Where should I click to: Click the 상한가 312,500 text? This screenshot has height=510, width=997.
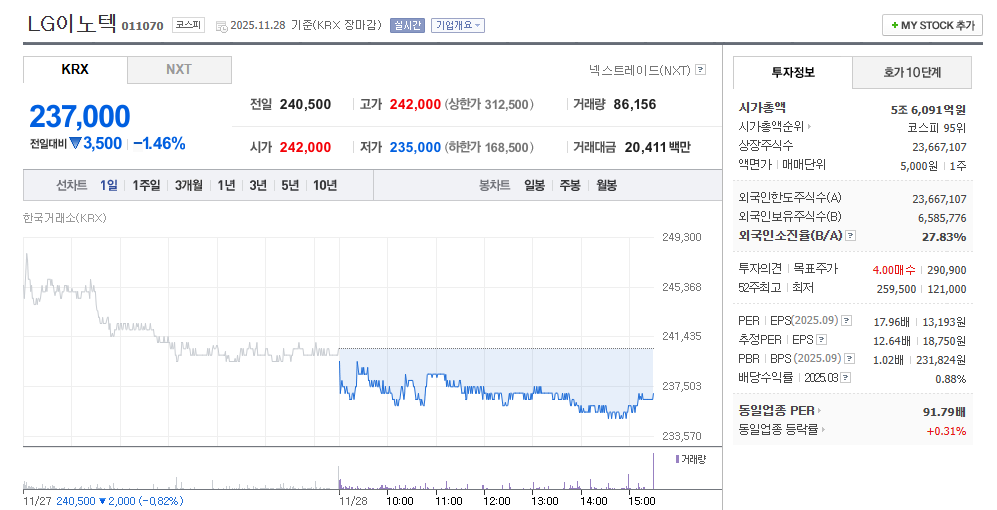(x=489, y=105)
